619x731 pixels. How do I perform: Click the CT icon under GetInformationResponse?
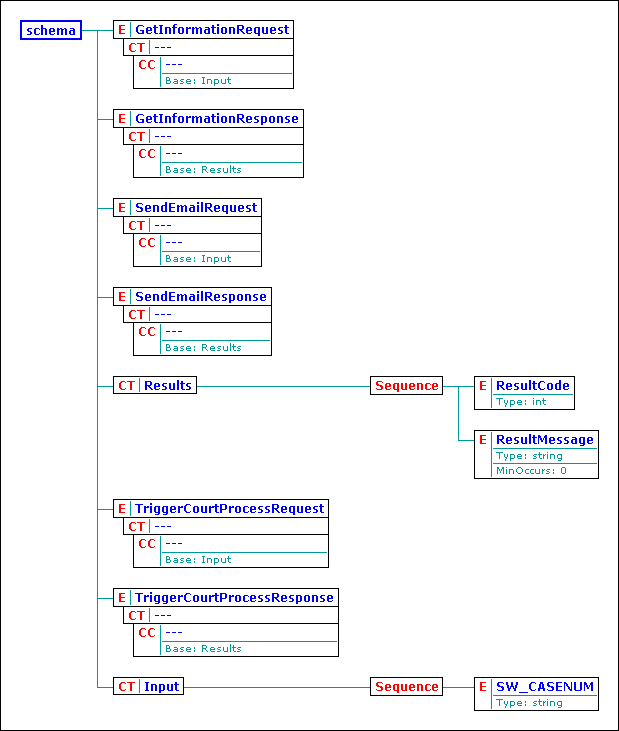(x=137, y=137)
